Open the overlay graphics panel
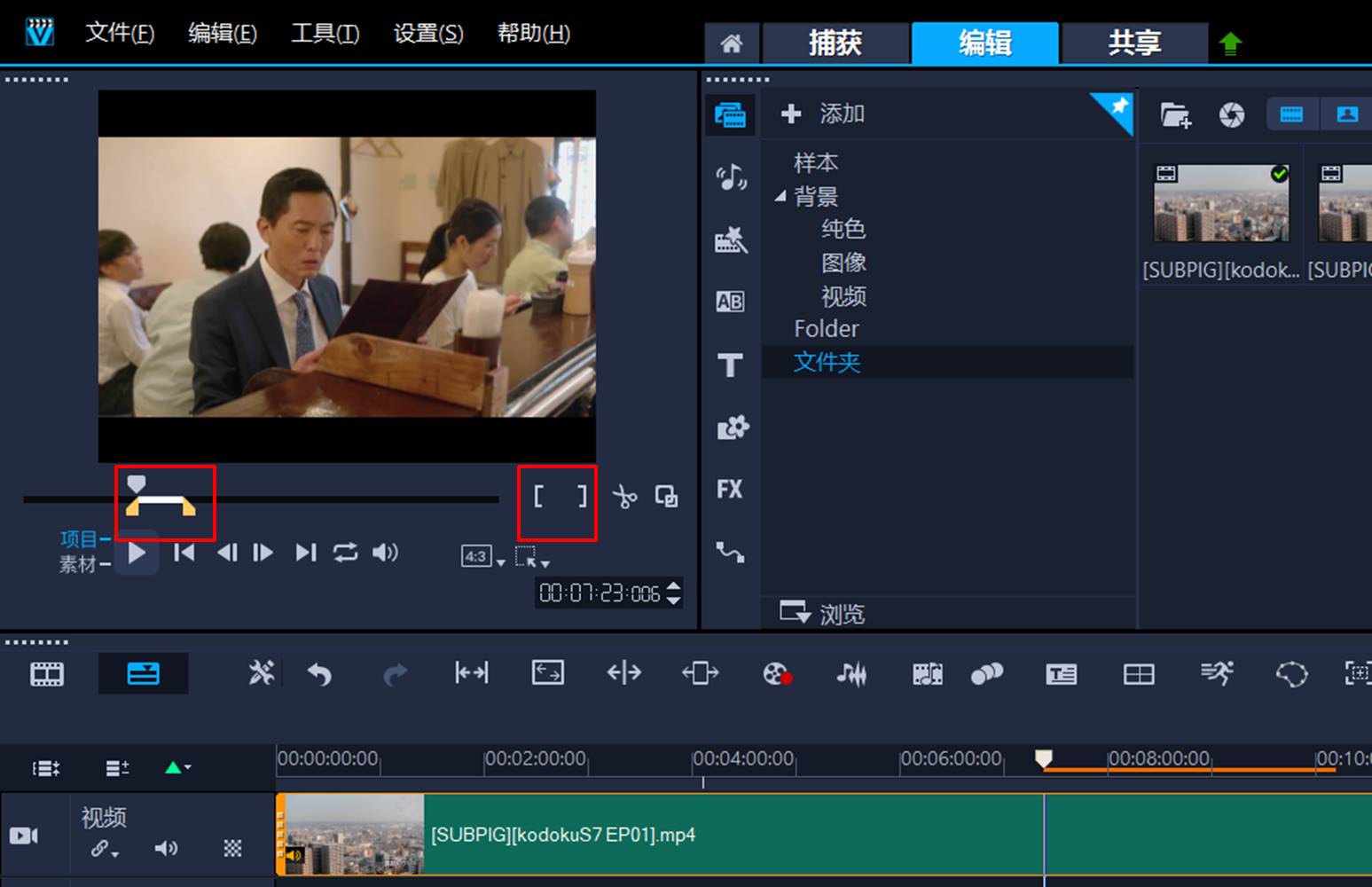The image size is (1372, 887). pos(730,428)
